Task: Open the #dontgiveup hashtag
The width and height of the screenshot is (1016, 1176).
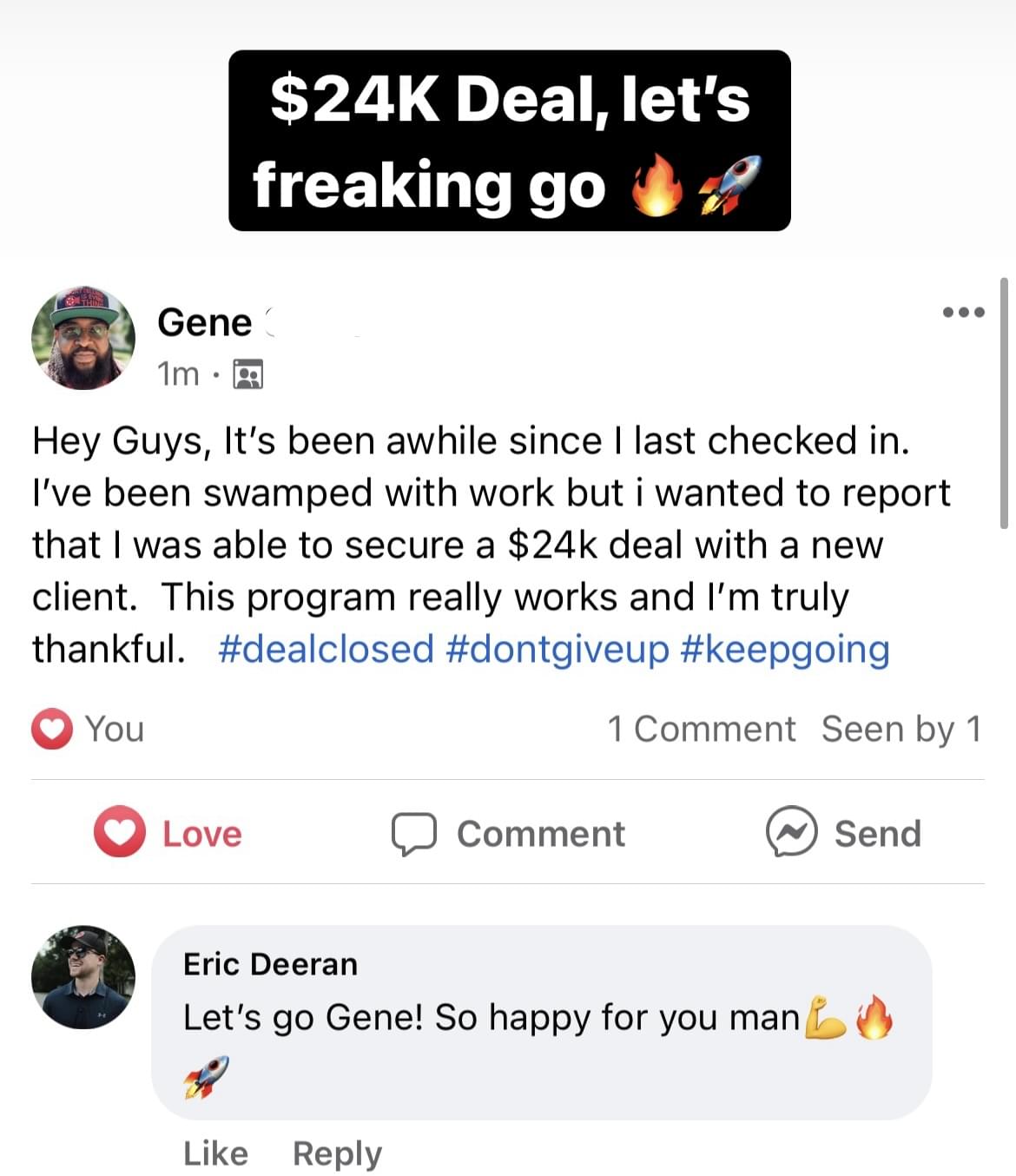Action: coord(557,649)
